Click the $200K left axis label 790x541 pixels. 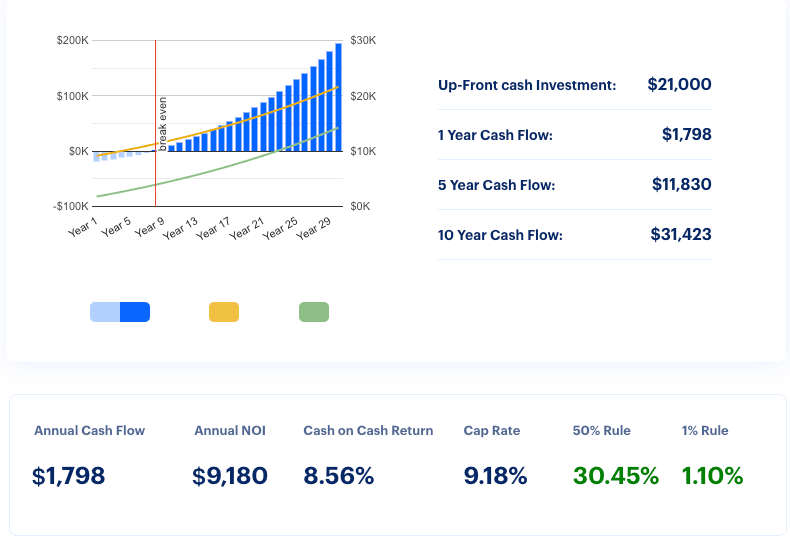[x=72, y=40]
